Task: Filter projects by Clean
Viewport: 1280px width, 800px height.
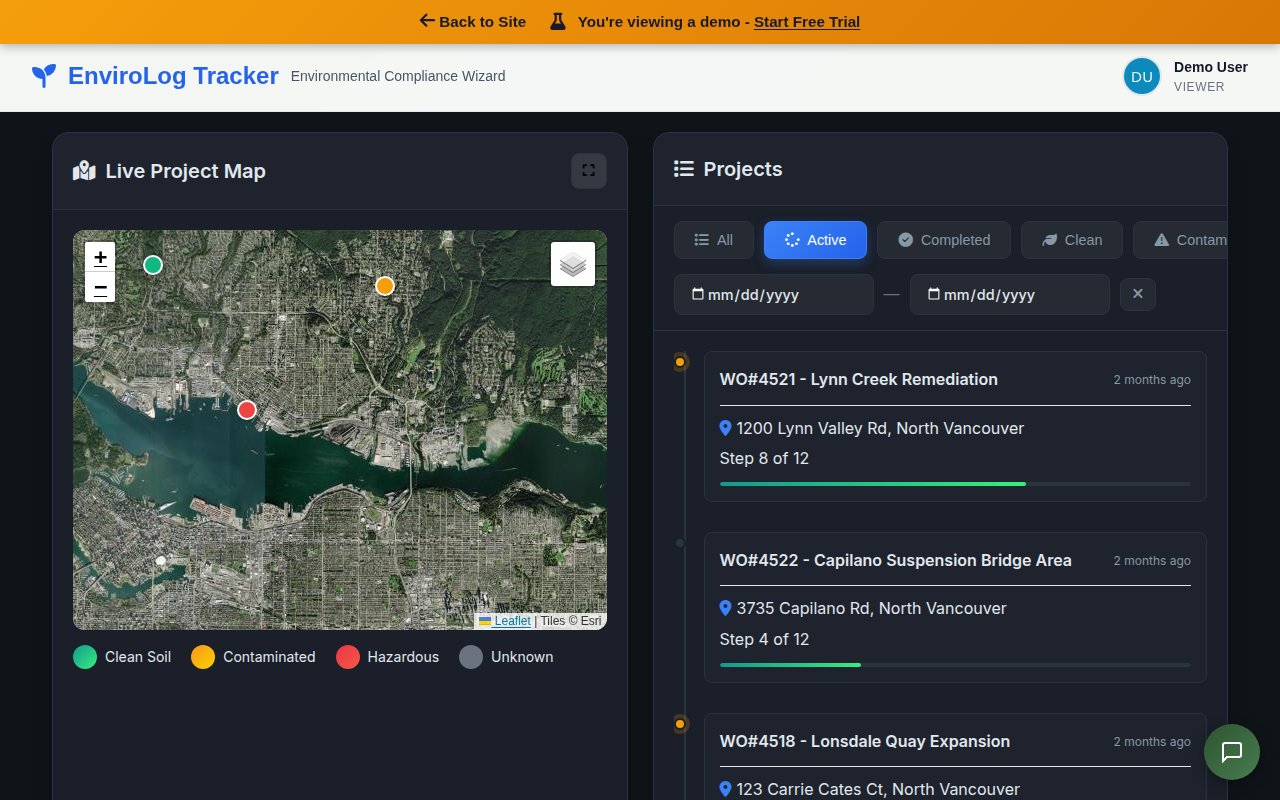Action: pyautogui.click(x=1072, y=240)
